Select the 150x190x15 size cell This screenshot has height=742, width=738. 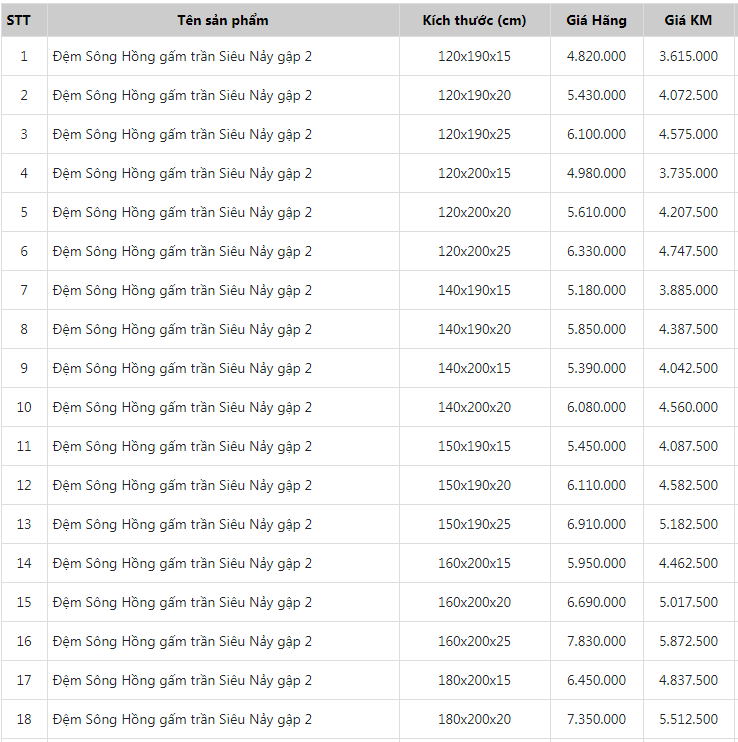click(474, 446)
